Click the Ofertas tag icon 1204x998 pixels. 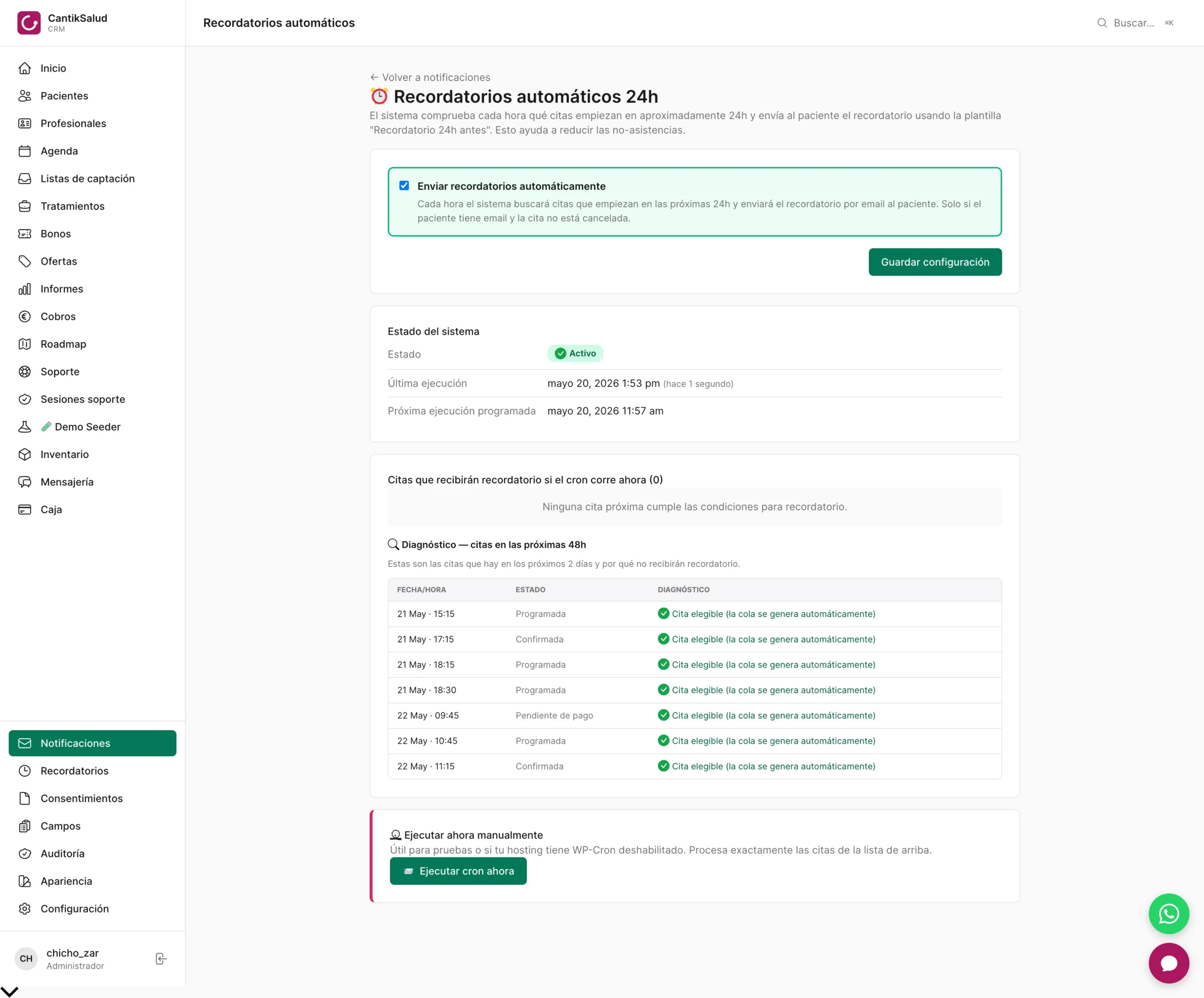click(24, 261)
